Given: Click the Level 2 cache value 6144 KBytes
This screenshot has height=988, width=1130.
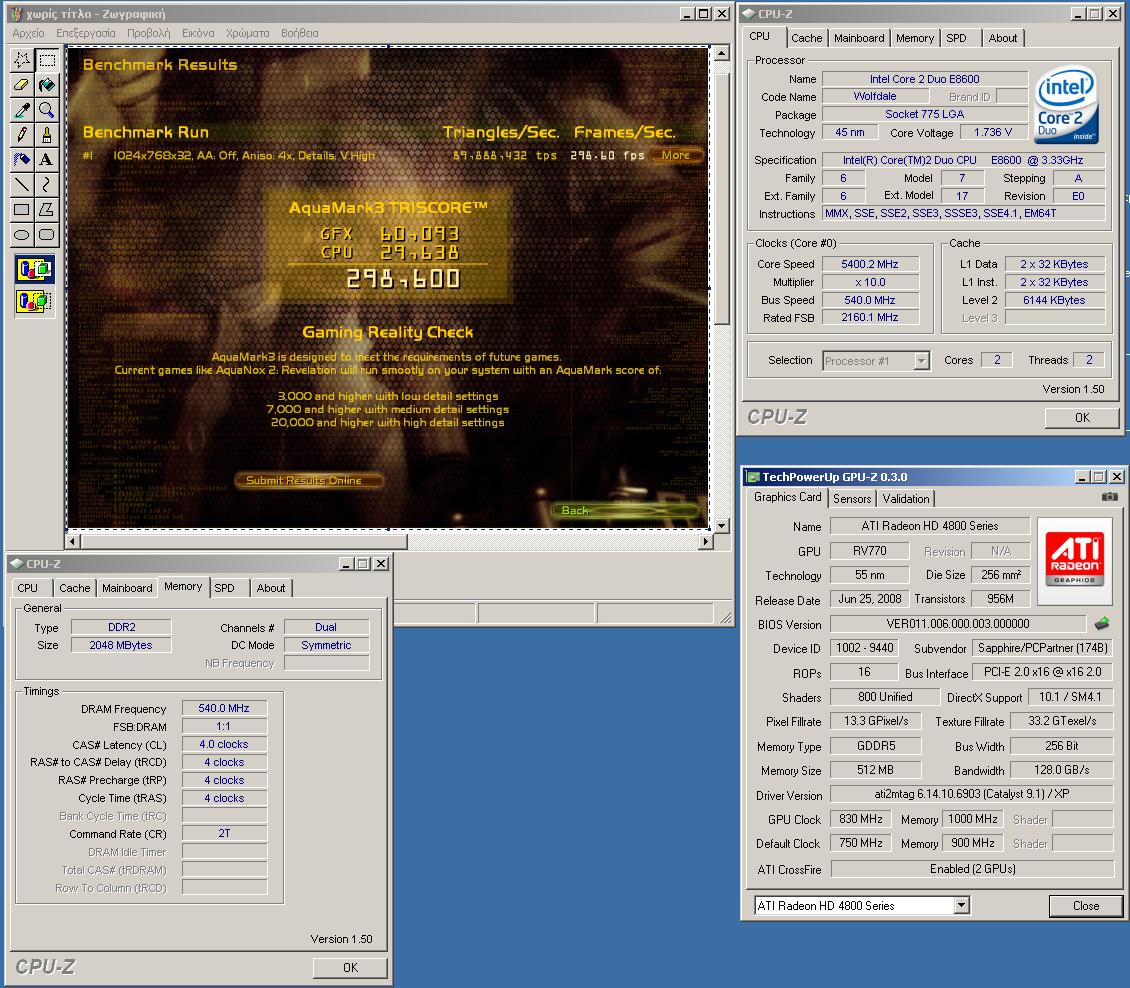Looking at the screenshot, I should point(1054,301).
